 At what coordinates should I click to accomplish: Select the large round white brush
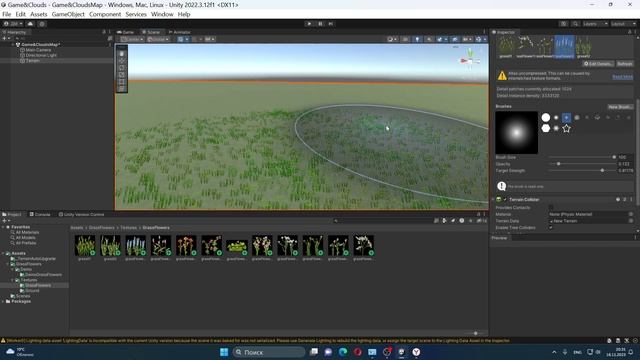(546, 118)
